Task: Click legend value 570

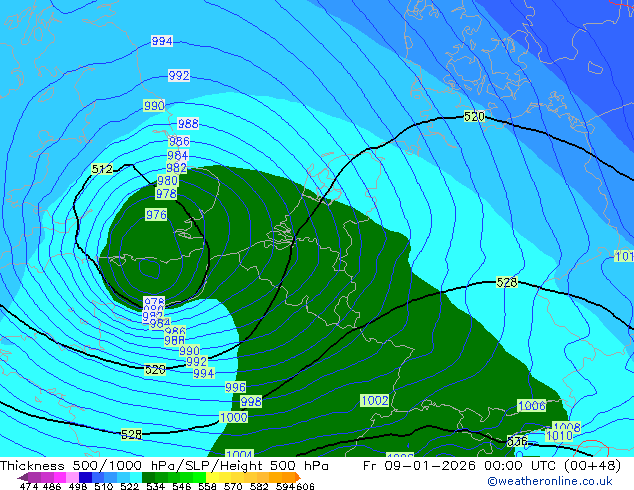Action: tap(233, 486)
